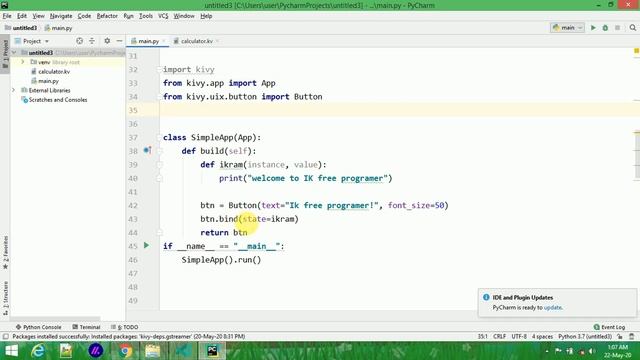The width and height of the screenshot is (640, 360).
Task: Click the update link in notification
Action: [x=553, y=307]
